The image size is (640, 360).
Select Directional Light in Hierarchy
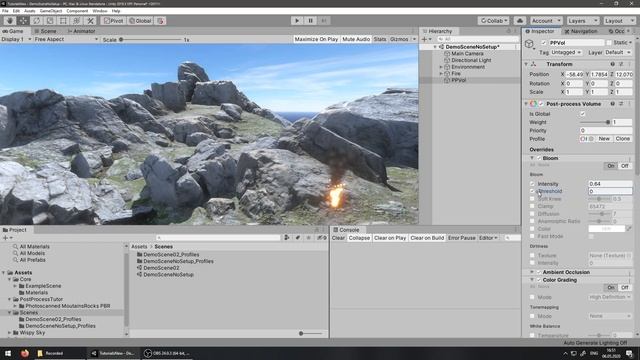coord(471,60)
